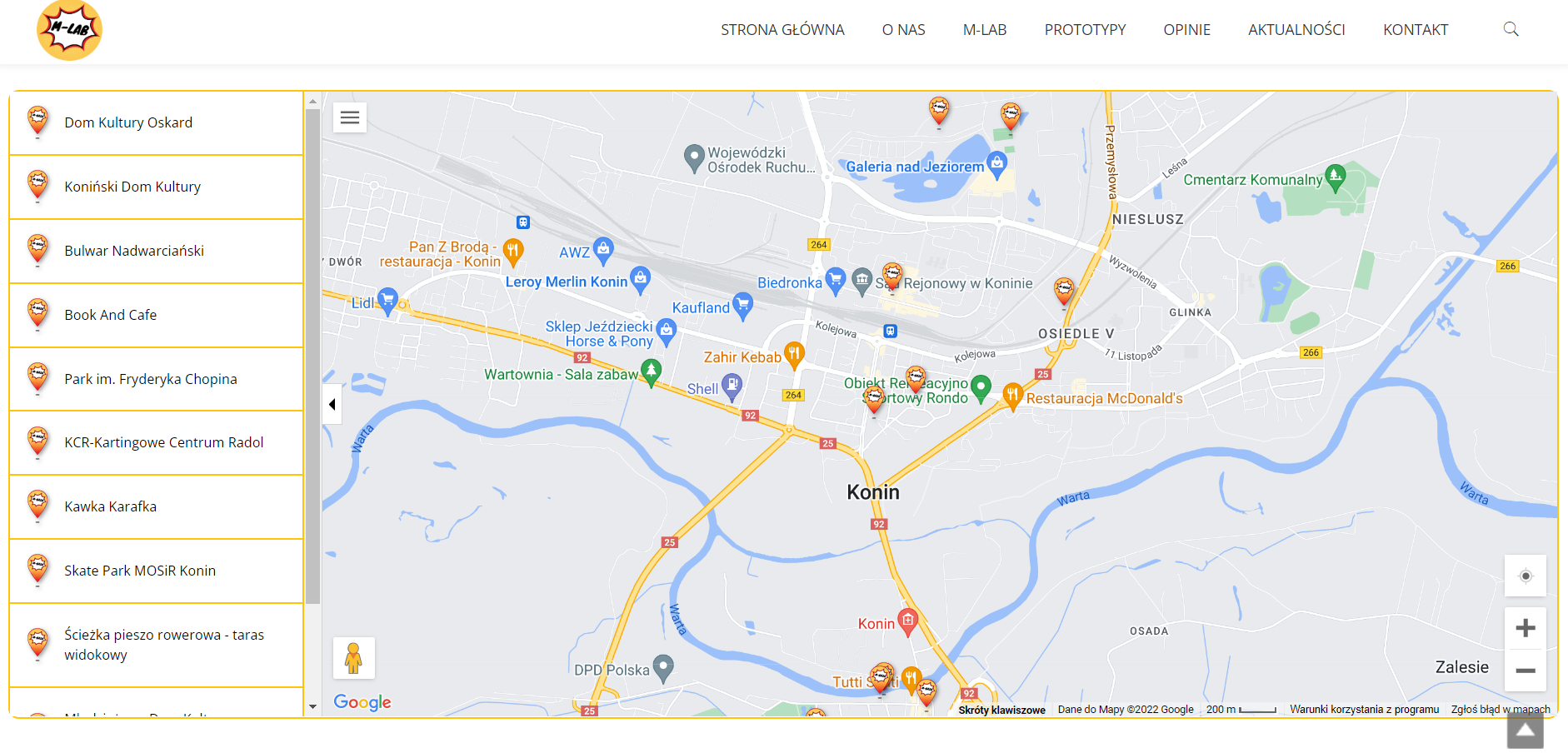The width and height of the screenshot is (1568, 753).
Task: Select the Biedronka shopping cart pin
Action: (835, 280)
